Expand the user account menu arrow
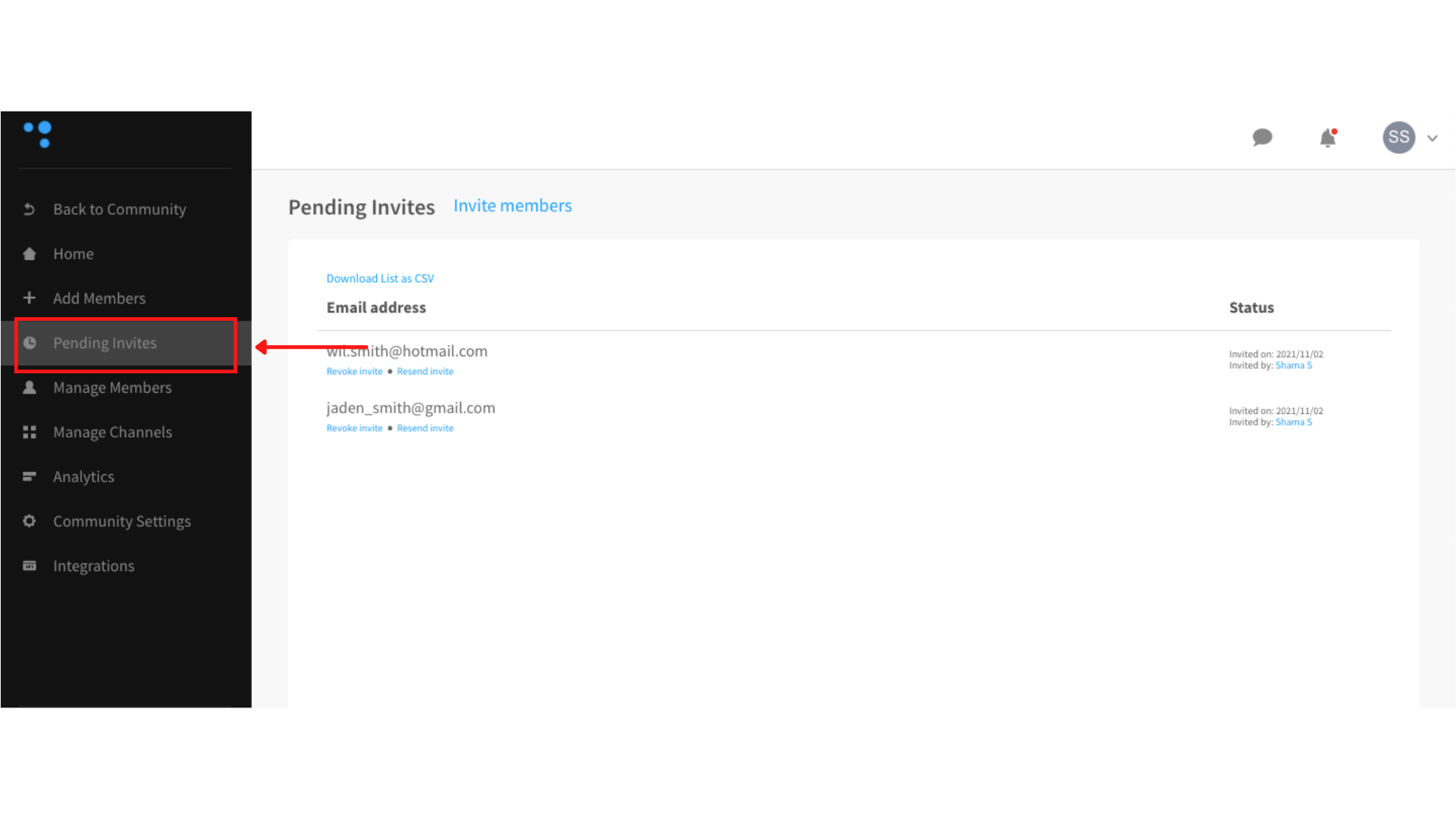The width and height of the screenshot is (1456, 819). pos(1432,138)
